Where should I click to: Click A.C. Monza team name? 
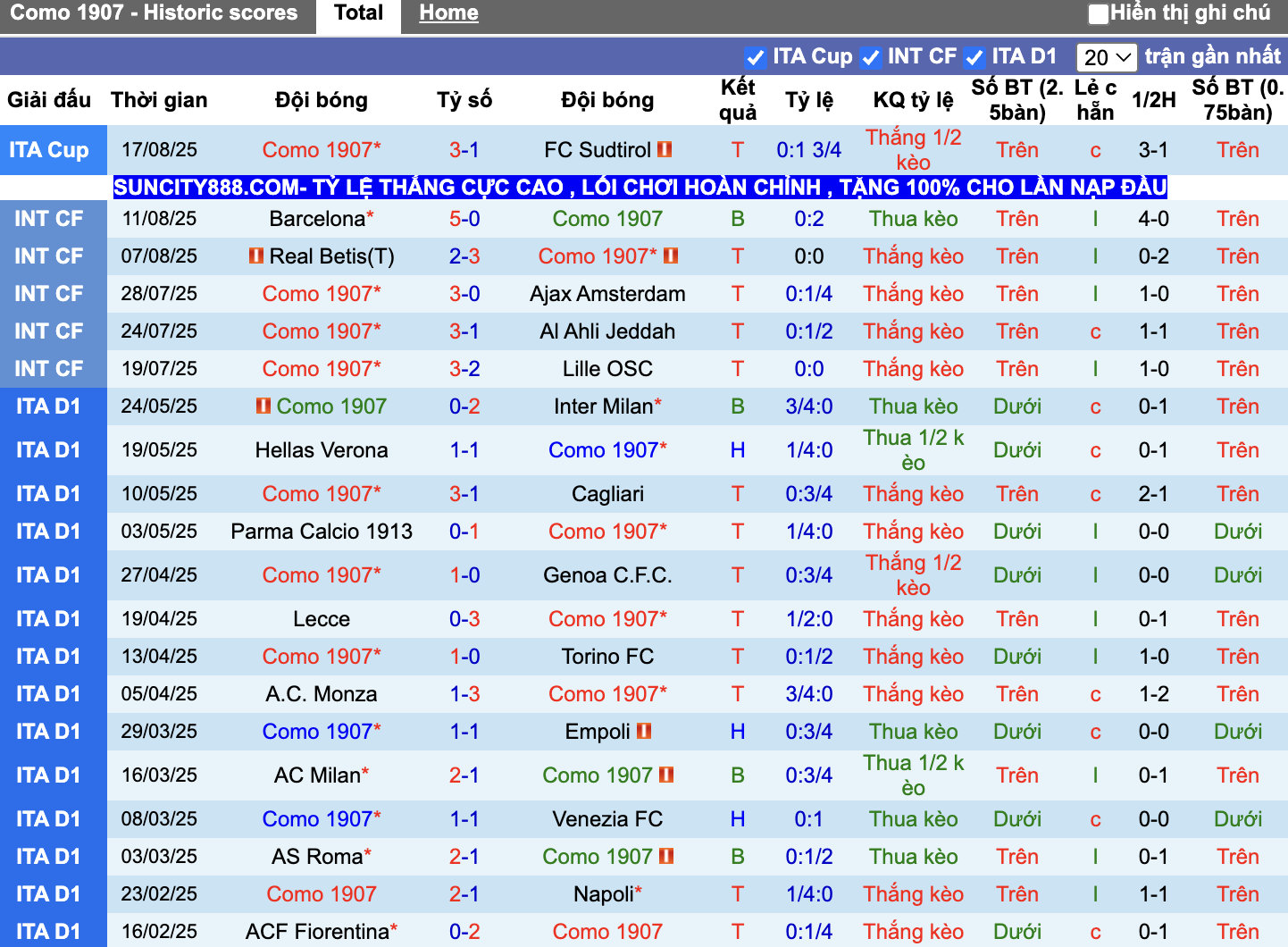pos(322,694)
